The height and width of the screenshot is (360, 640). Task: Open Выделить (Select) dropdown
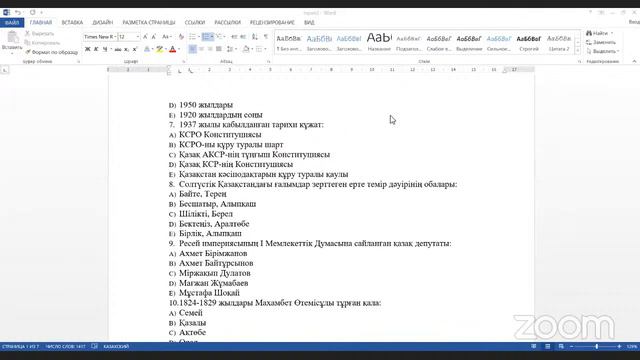[603, 51]
